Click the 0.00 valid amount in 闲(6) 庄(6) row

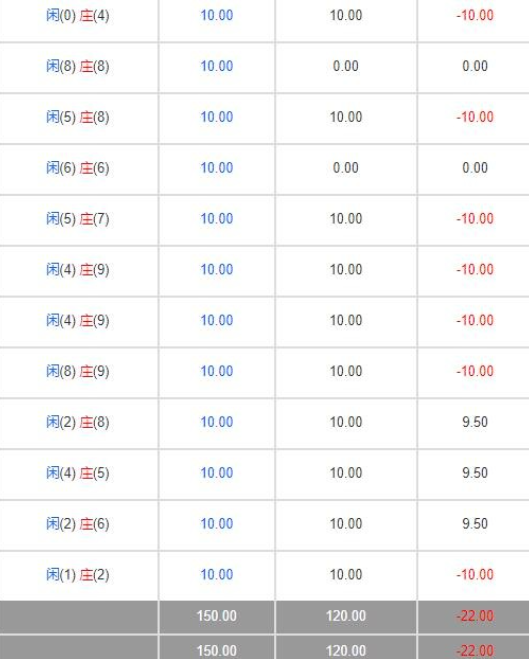click(346, 168)
